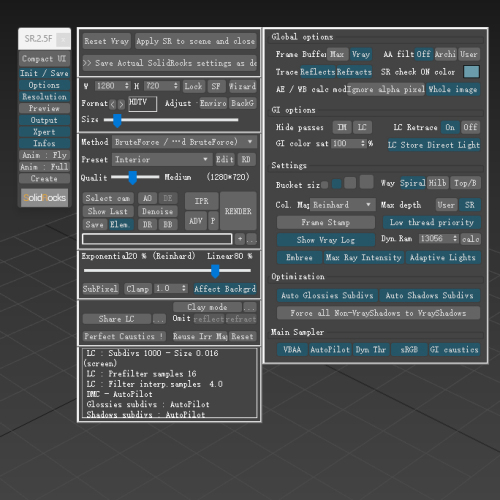500x500 pixels.
Task: Enable VBAA main sampler
Action: pyautogui.click(x=292, y=350)
